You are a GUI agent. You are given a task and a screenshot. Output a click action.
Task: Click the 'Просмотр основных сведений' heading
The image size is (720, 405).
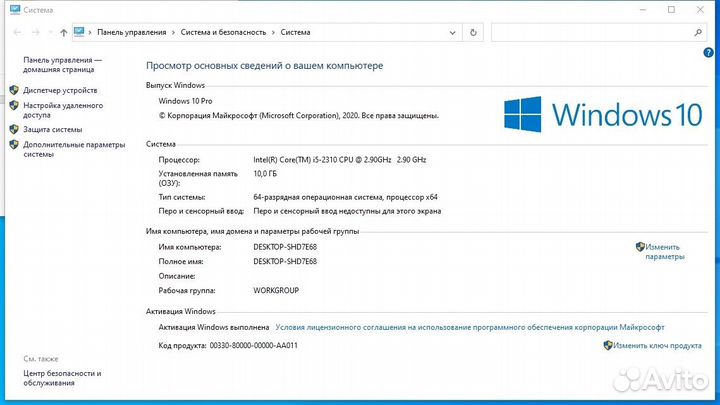tap(264, 66)
